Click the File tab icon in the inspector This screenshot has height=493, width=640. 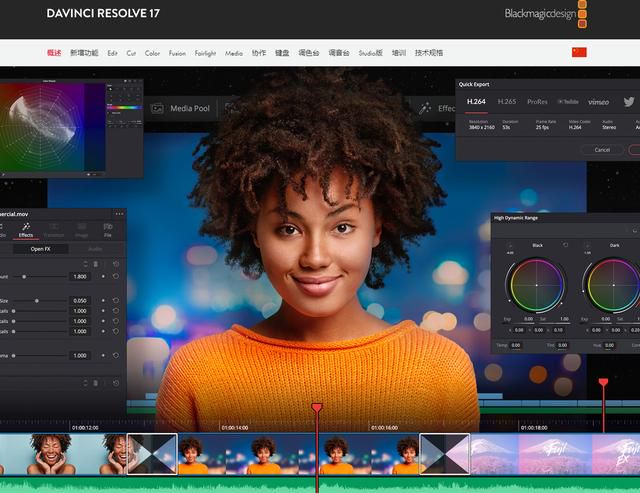coord(108,227)
